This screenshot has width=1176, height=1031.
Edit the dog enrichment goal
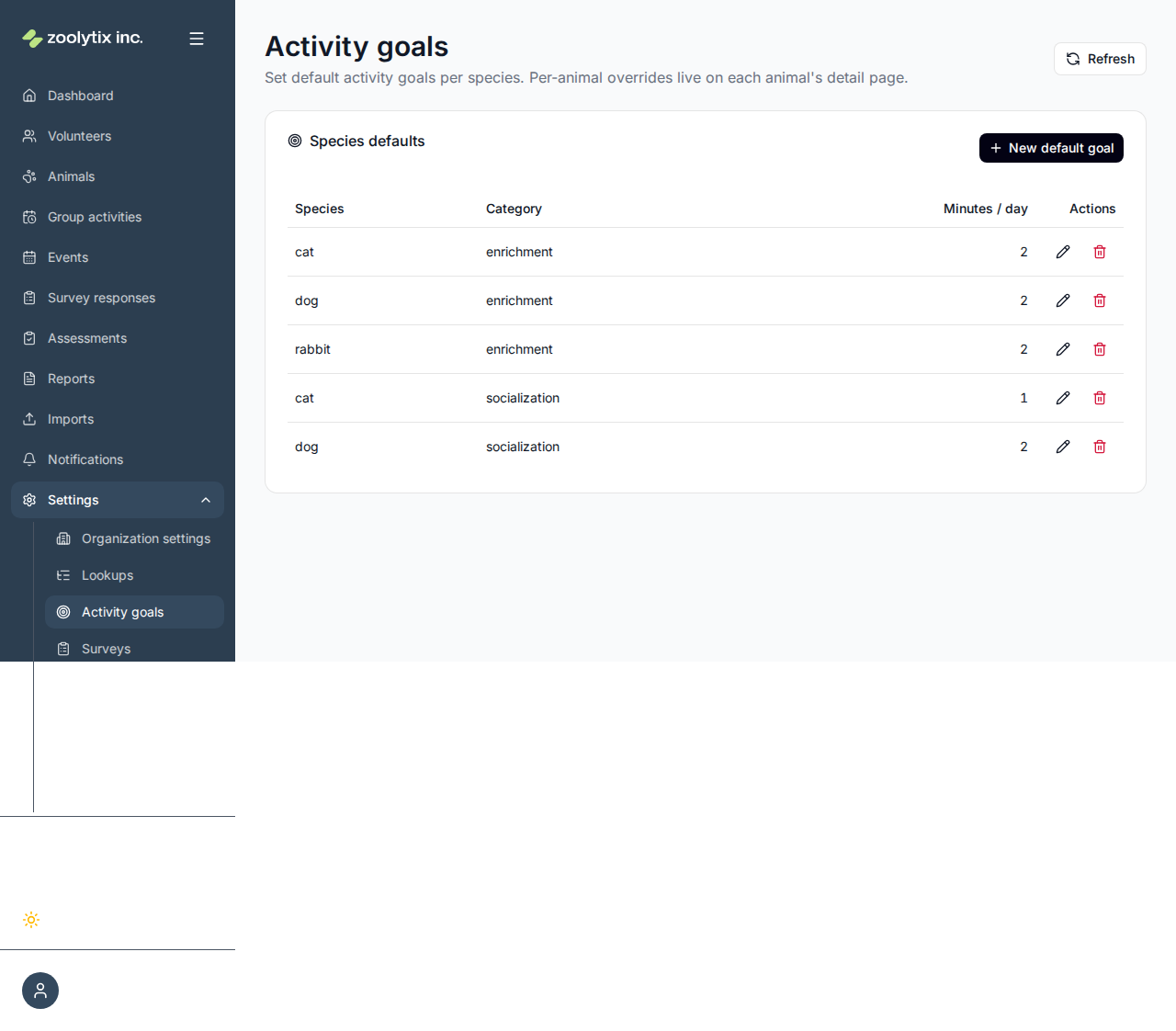click(1063, 300)
